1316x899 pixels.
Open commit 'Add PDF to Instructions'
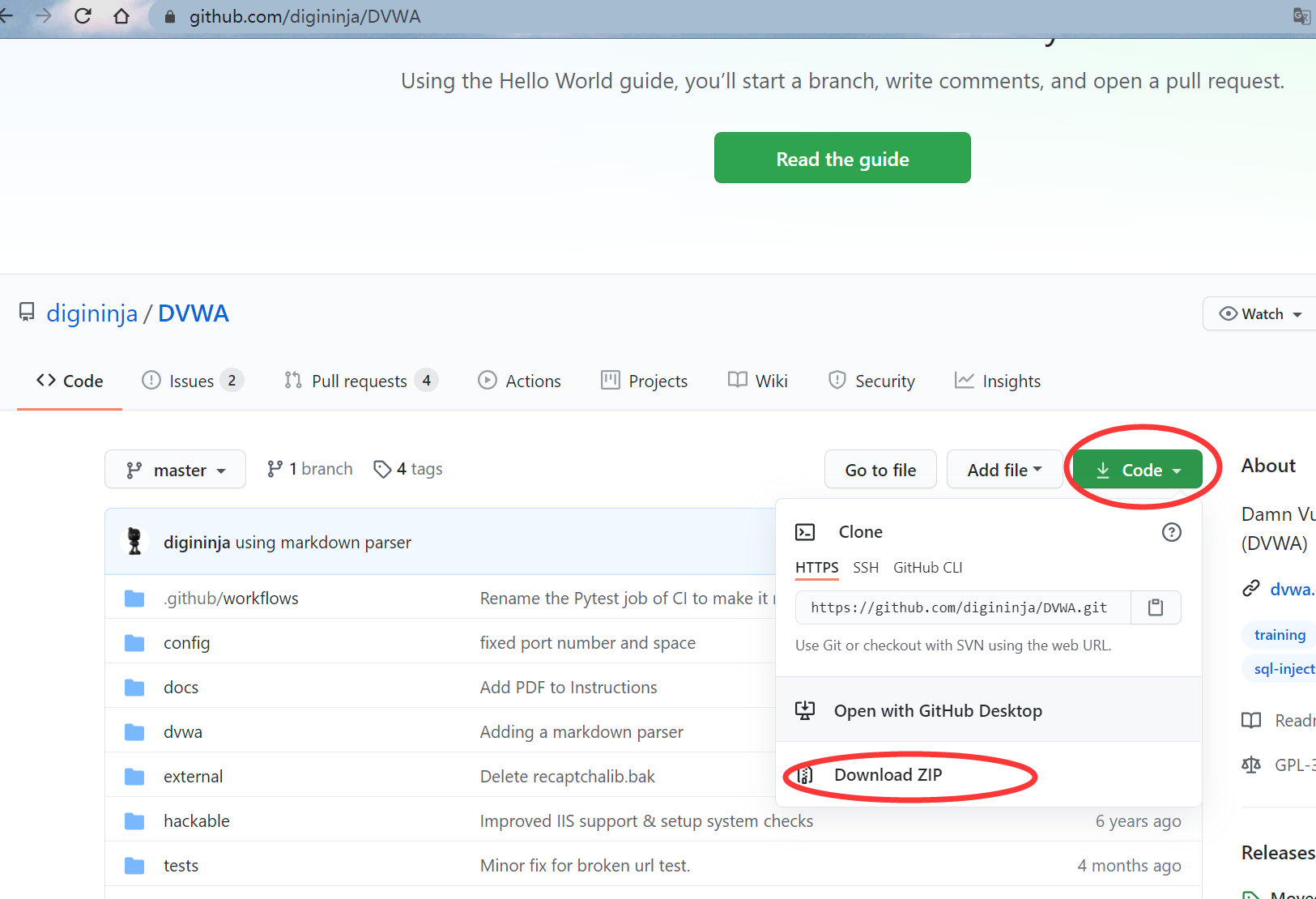[569, 688]
